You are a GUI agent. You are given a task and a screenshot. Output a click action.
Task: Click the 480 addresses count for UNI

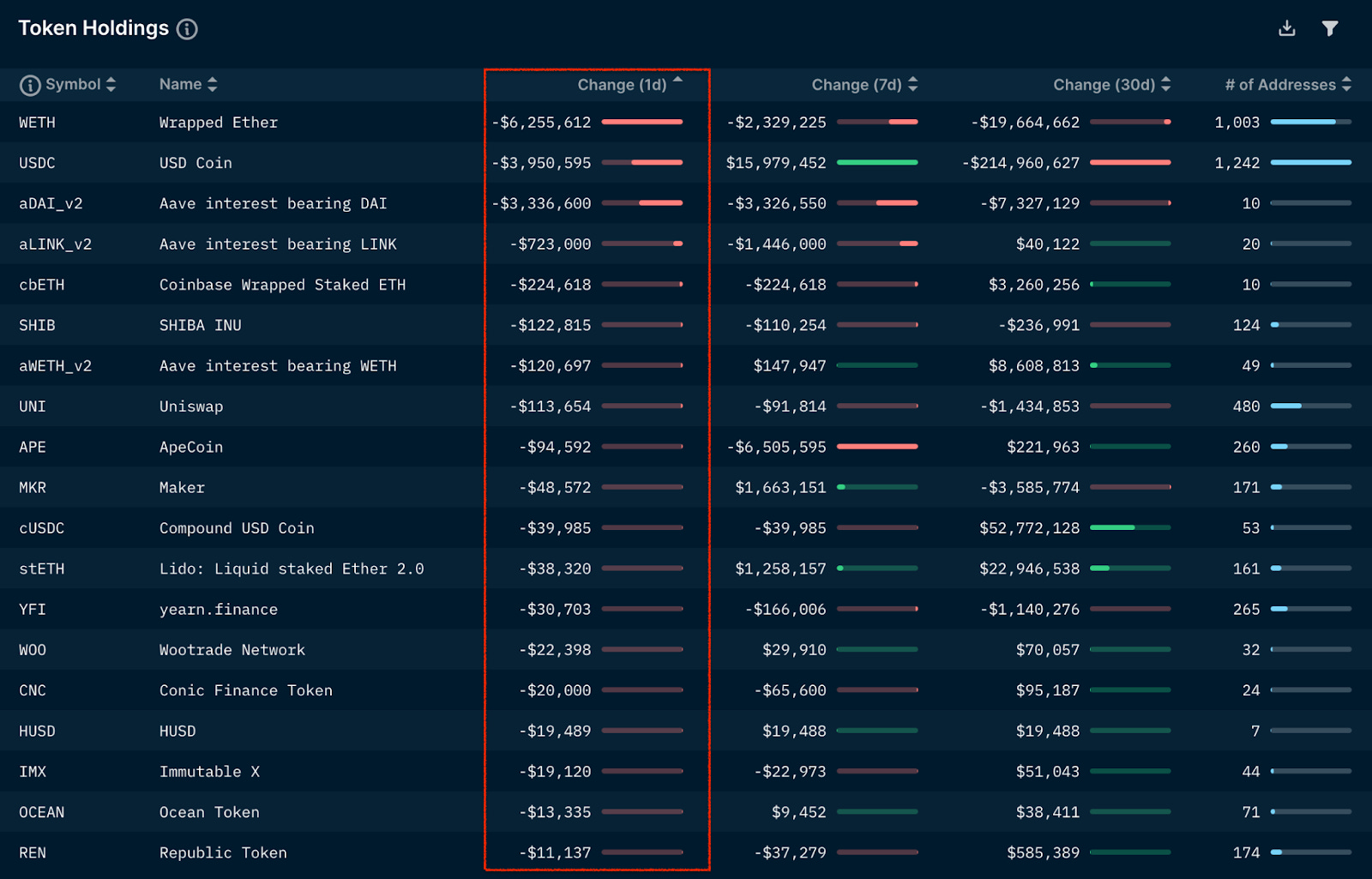click(1247, 406)
